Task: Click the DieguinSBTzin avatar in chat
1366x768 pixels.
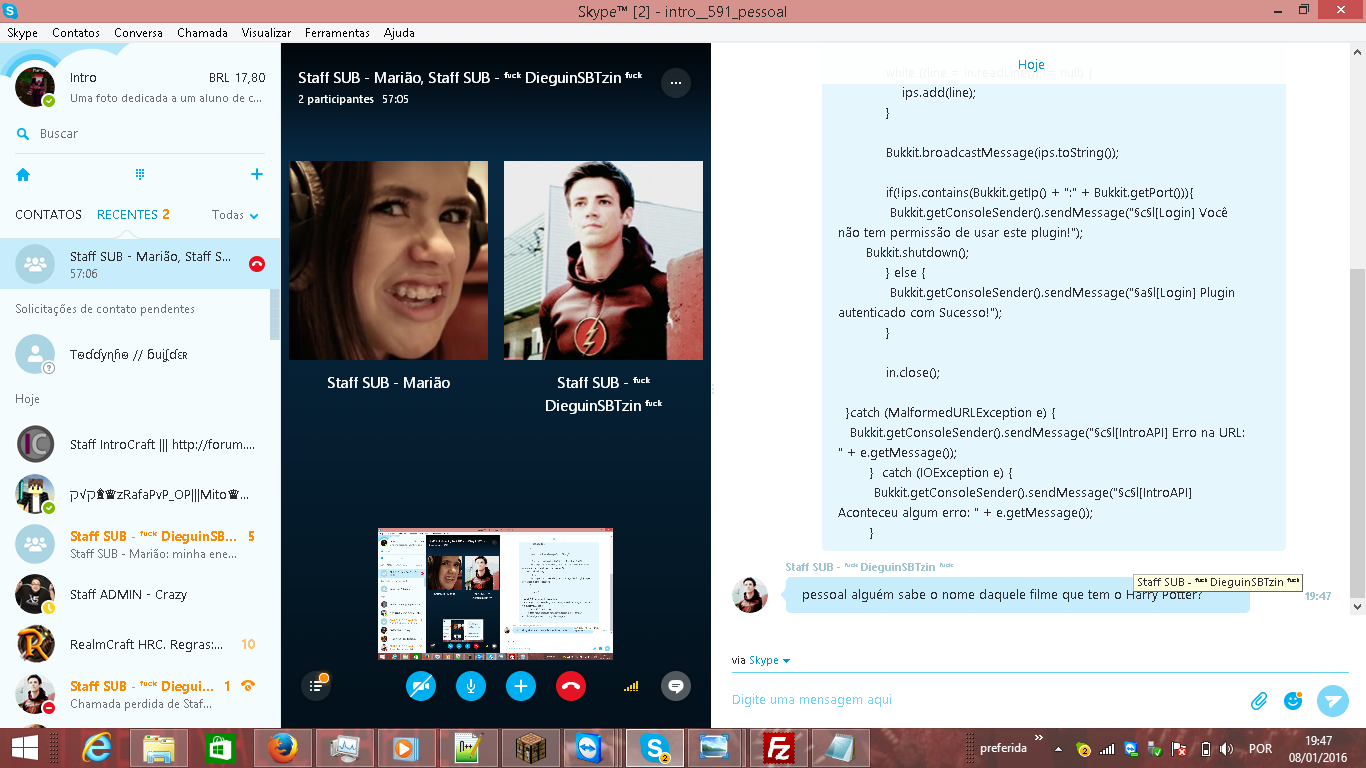Action: [750, 594]
